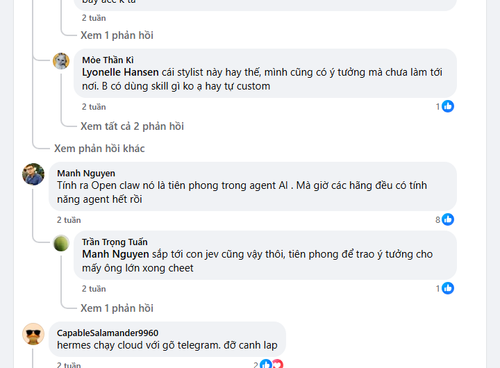This screenshot has width=500, height=368.
Task: Open Mòe Thần Kì author name
Action: pos(108,60)
